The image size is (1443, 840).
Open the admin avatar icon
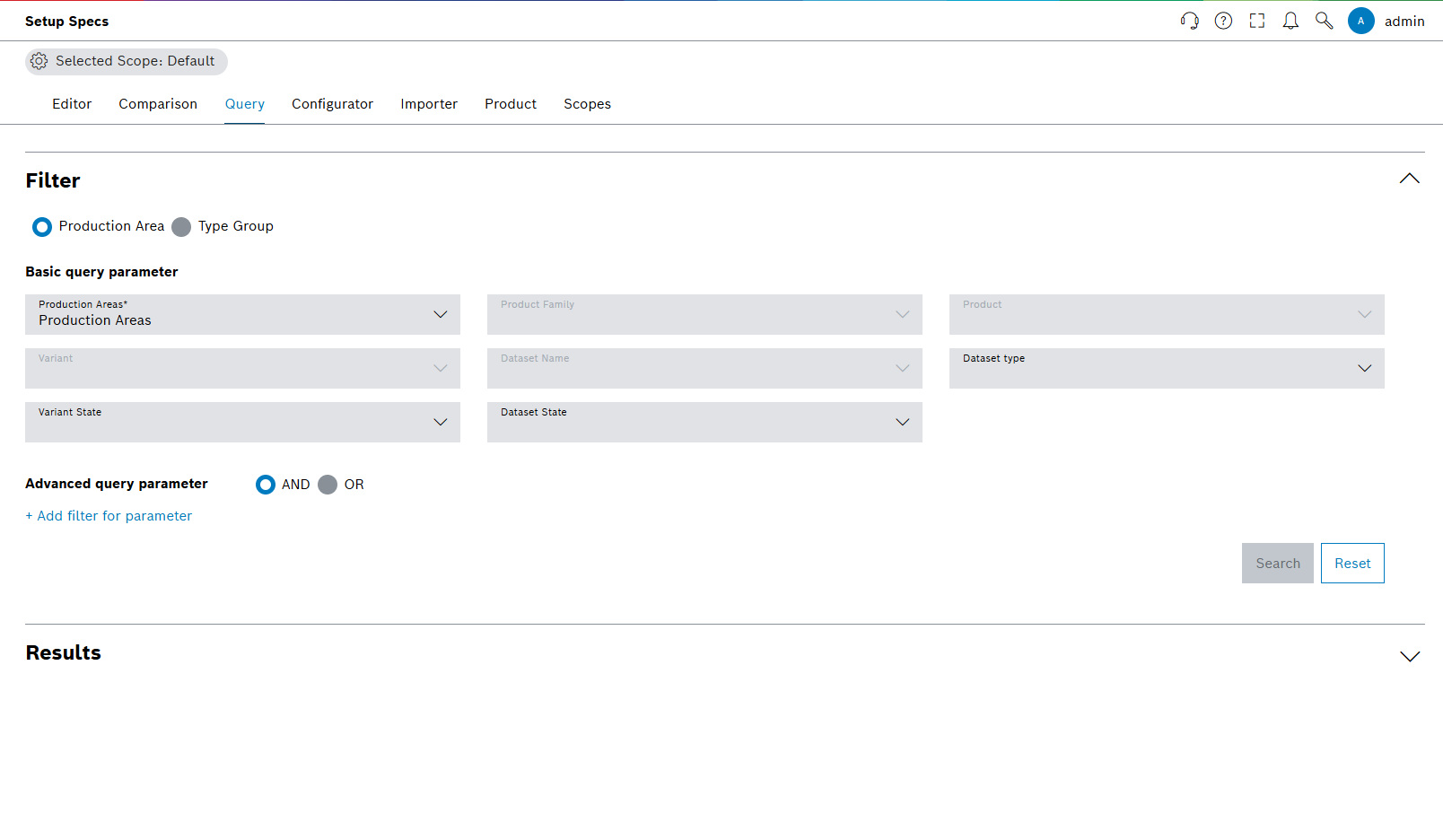click(x=1361, y=20)
